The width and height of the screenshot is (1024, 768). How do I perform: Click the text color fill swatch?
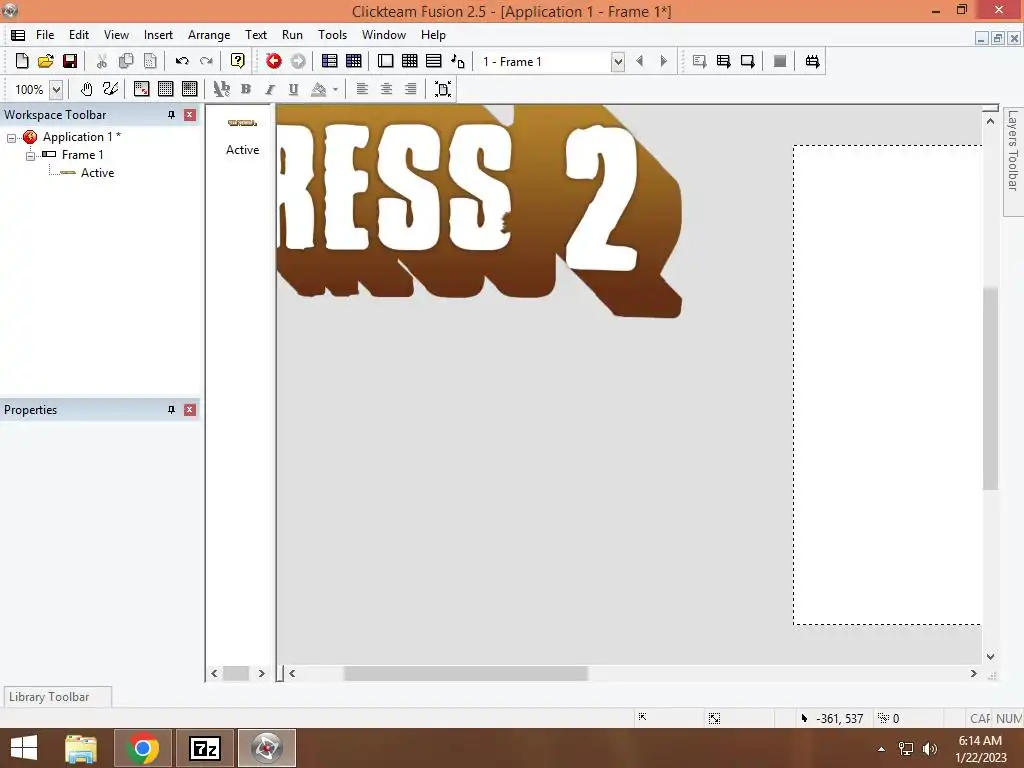319,89
